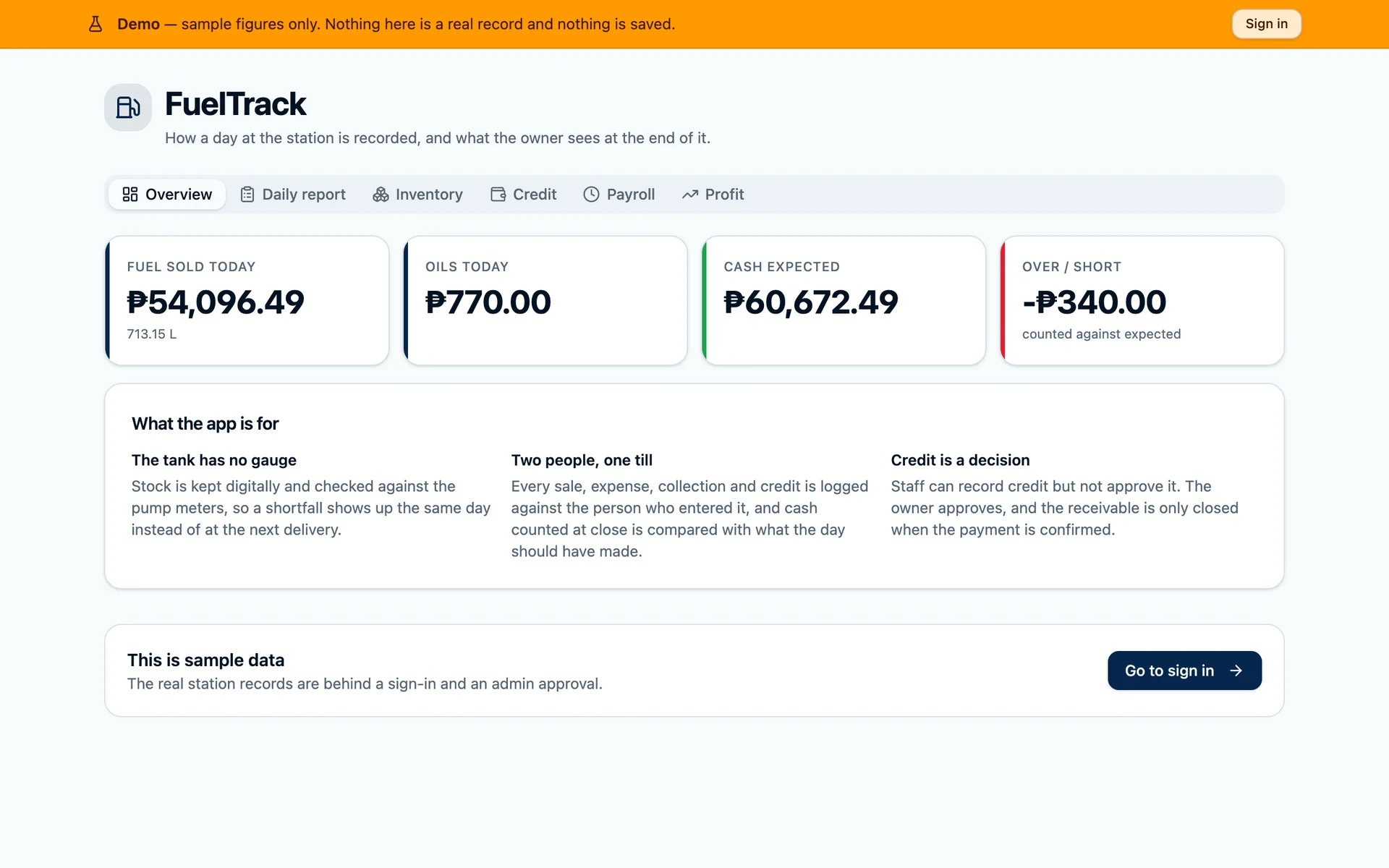Image resolution: width=1389 pixels, height=868 pixels.
Task: Click the flask icon in the demo banner
Action: coord(95,24)
